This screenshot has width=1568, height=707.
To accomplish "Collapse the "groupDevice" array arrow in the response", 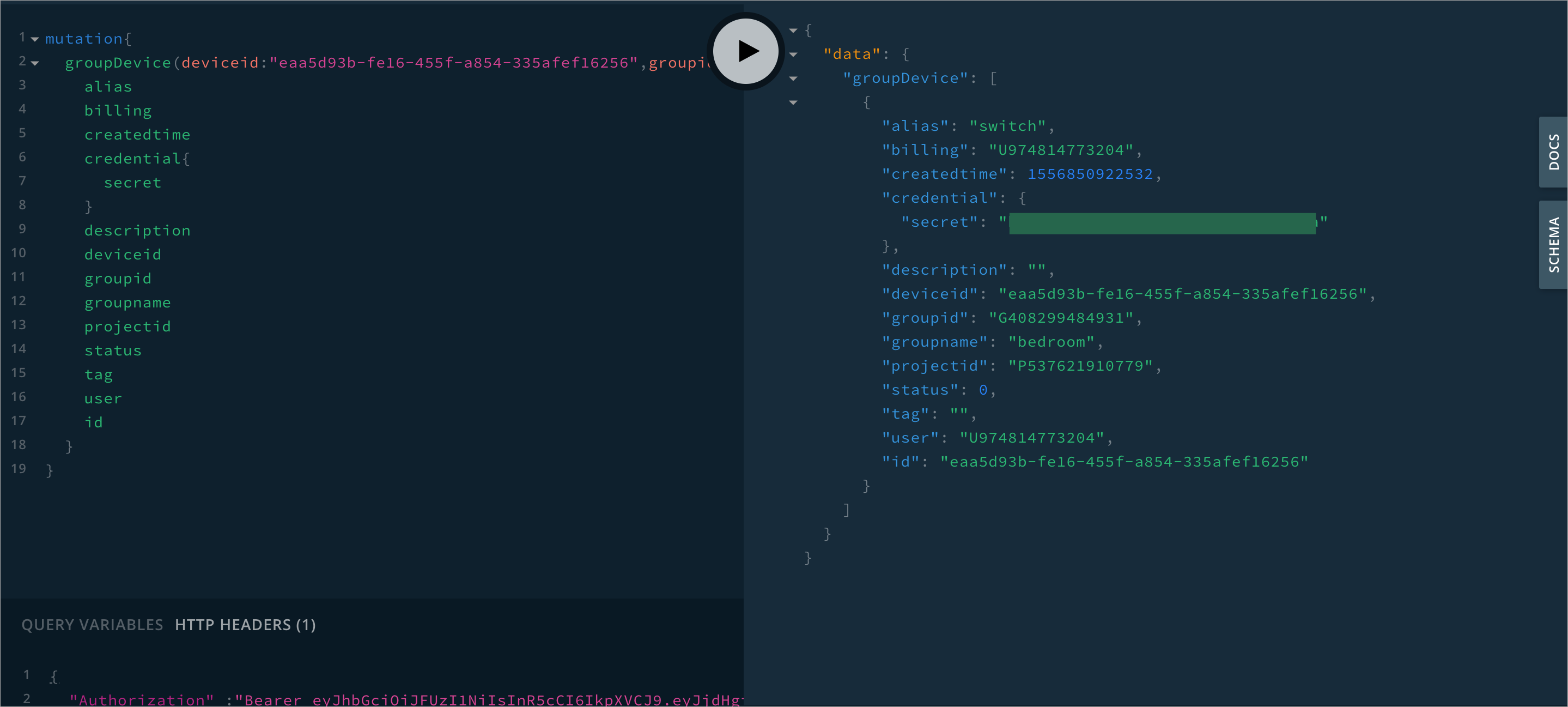I will [793, 78].
